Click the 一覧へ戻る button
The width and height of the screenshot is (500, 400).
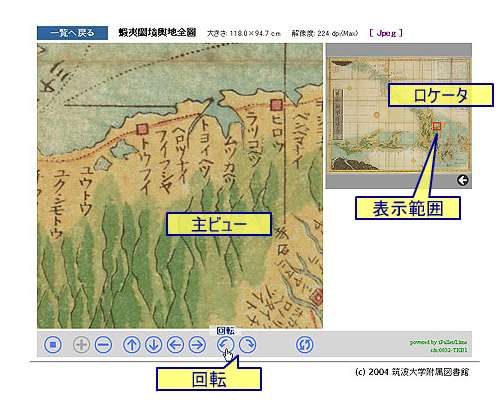coord(72,33)
